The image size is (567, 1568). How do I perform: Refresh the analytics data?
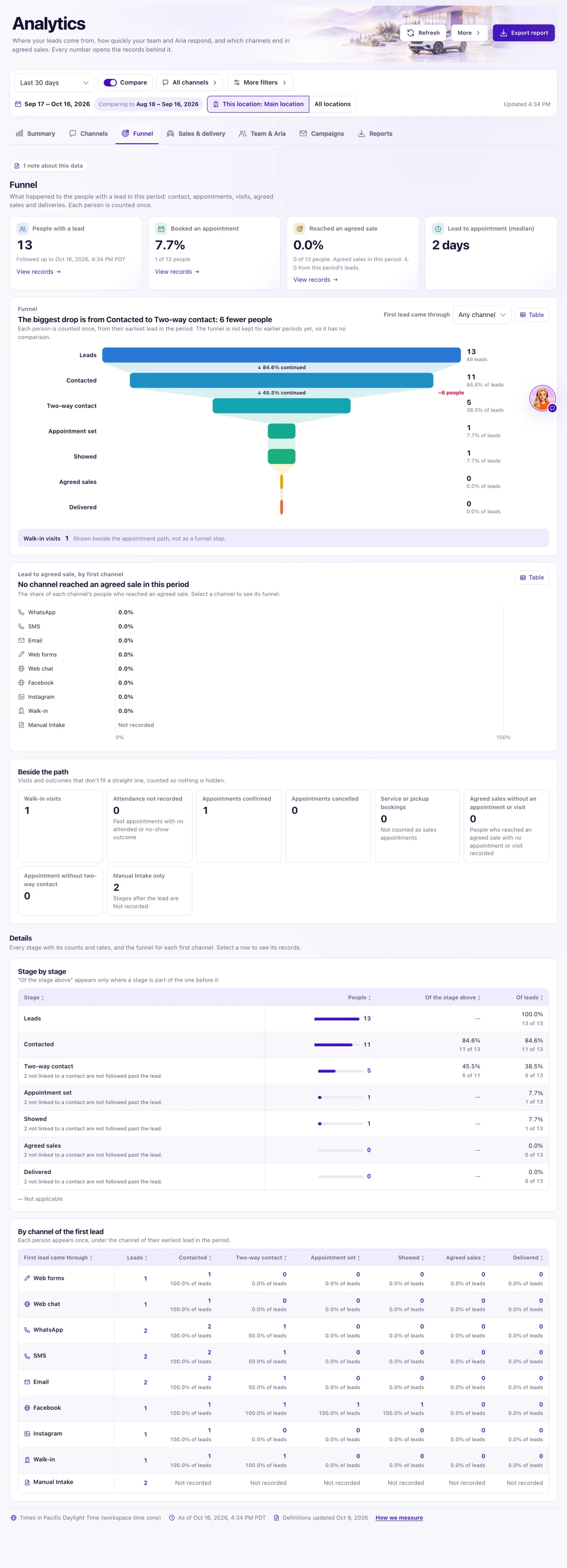point(423,33)
